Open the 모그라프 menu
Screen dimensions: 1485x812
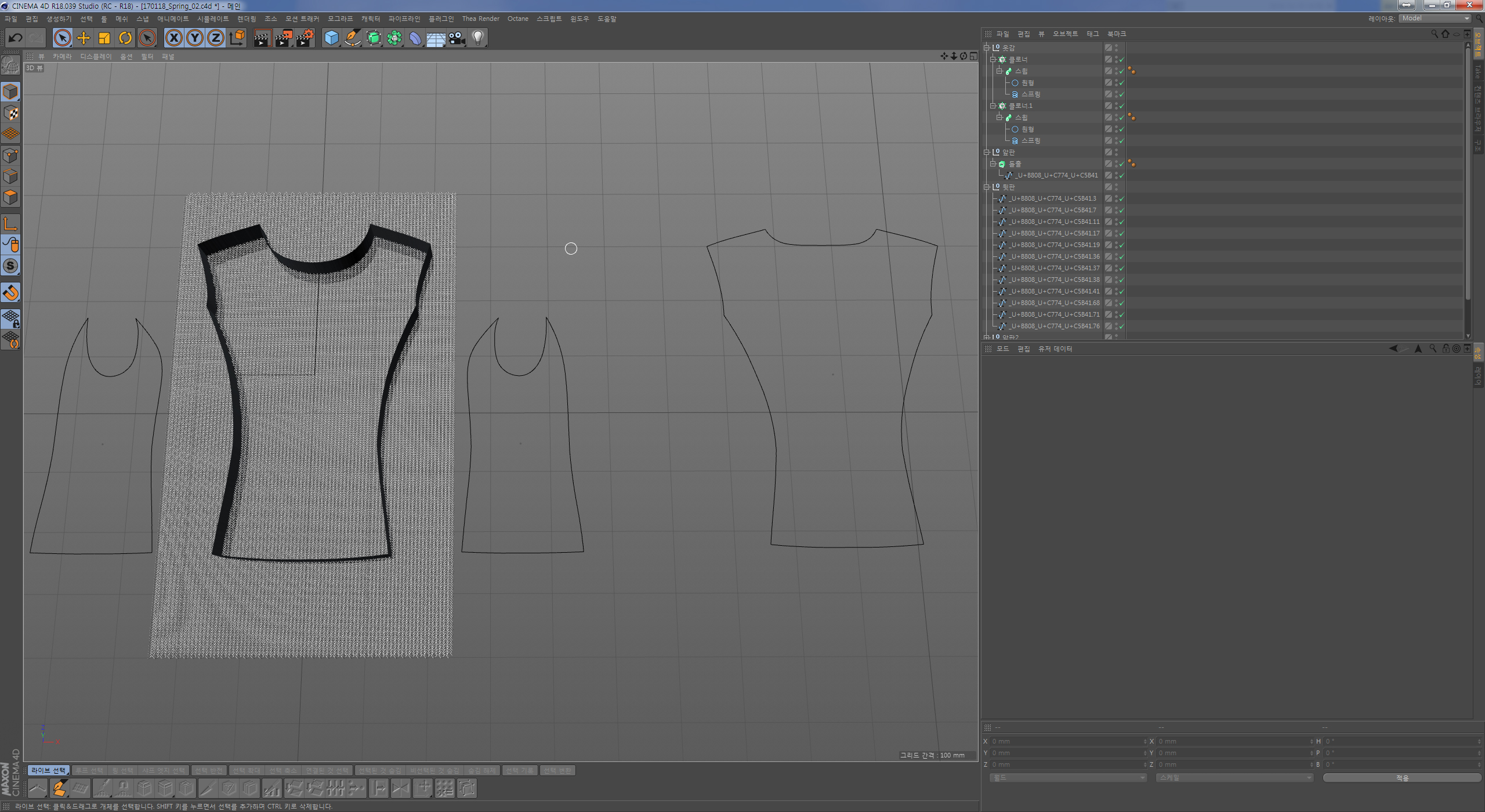(x=341, y=19)
